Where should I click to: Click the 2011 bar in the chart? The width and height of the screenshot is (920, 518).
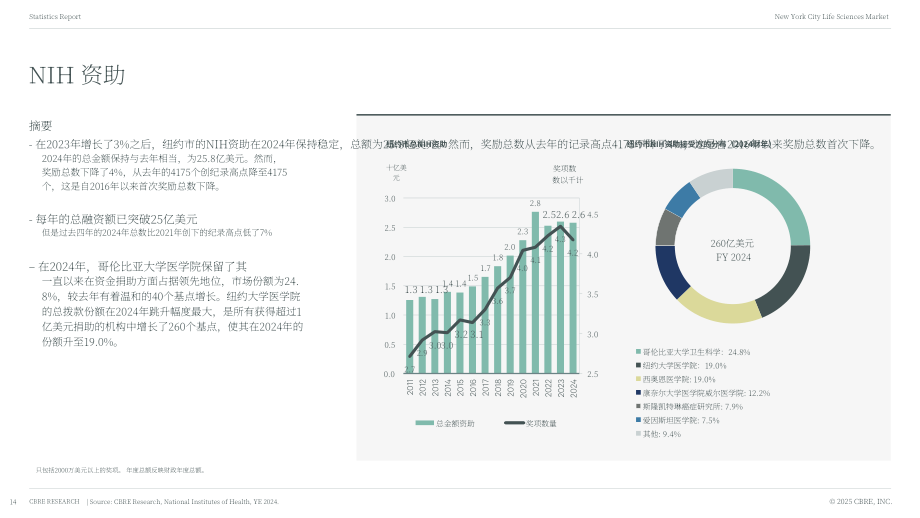410,337
